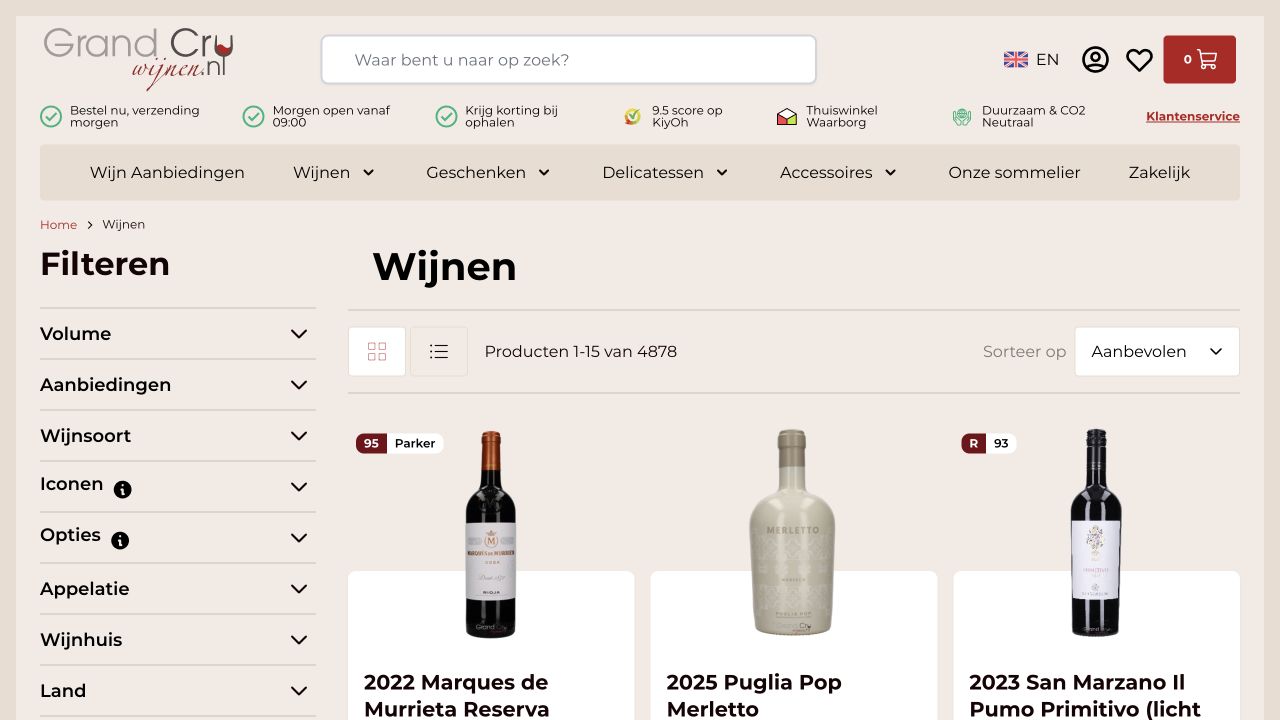Click the UK flag language icon
This screenshot has width=1280, height=720.
(1015, 60)
